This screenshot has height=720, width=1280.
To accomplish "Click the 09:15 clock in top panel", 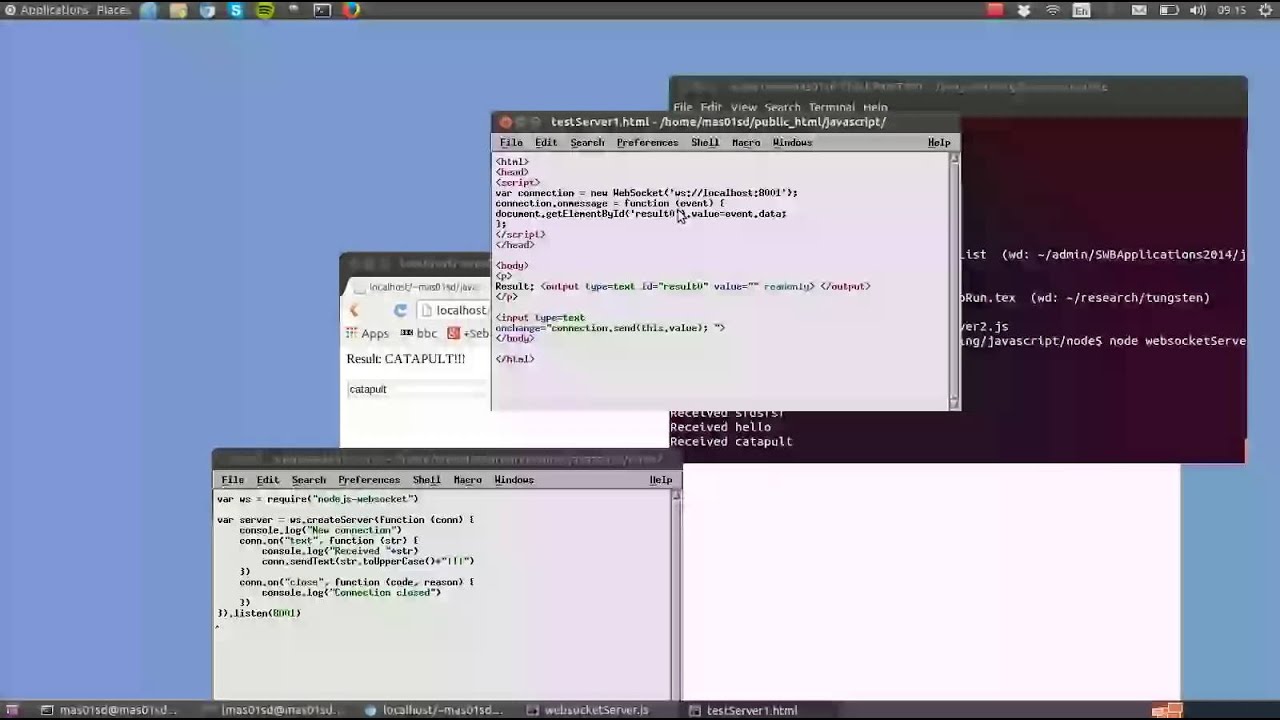I will [x=1232, y=10].
